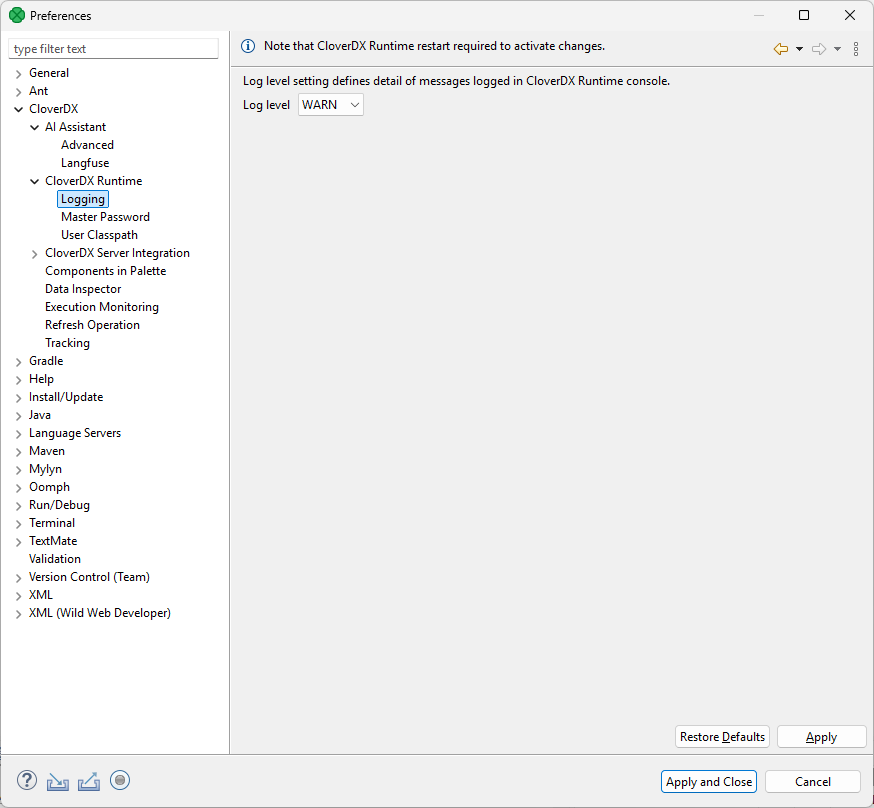Open the Data Inspector page
This screenshot has width=874, height=808.
pos(83,289)
